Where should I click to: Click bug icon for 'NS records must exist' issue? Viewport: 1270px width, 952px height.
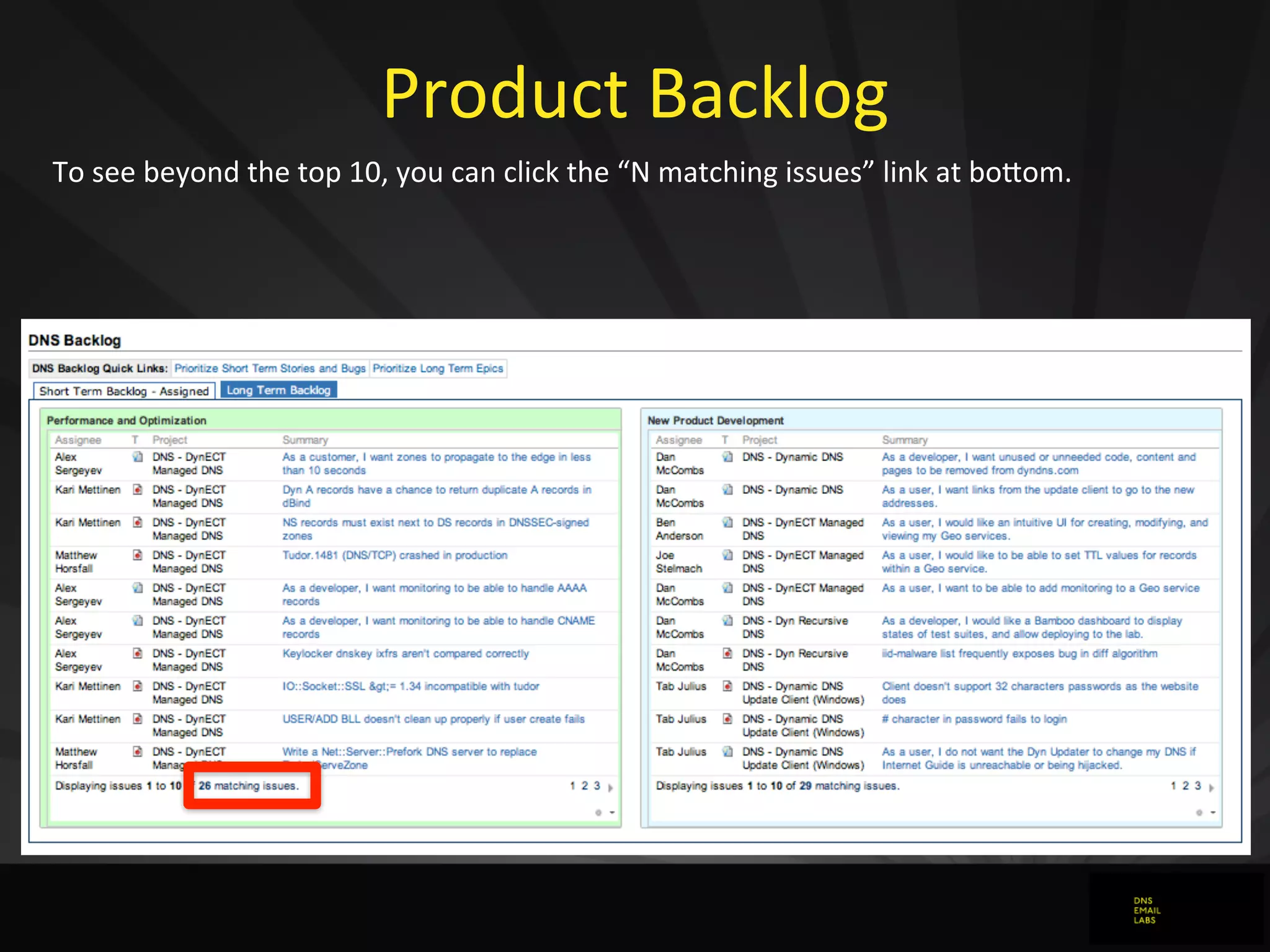pos(138,522)
